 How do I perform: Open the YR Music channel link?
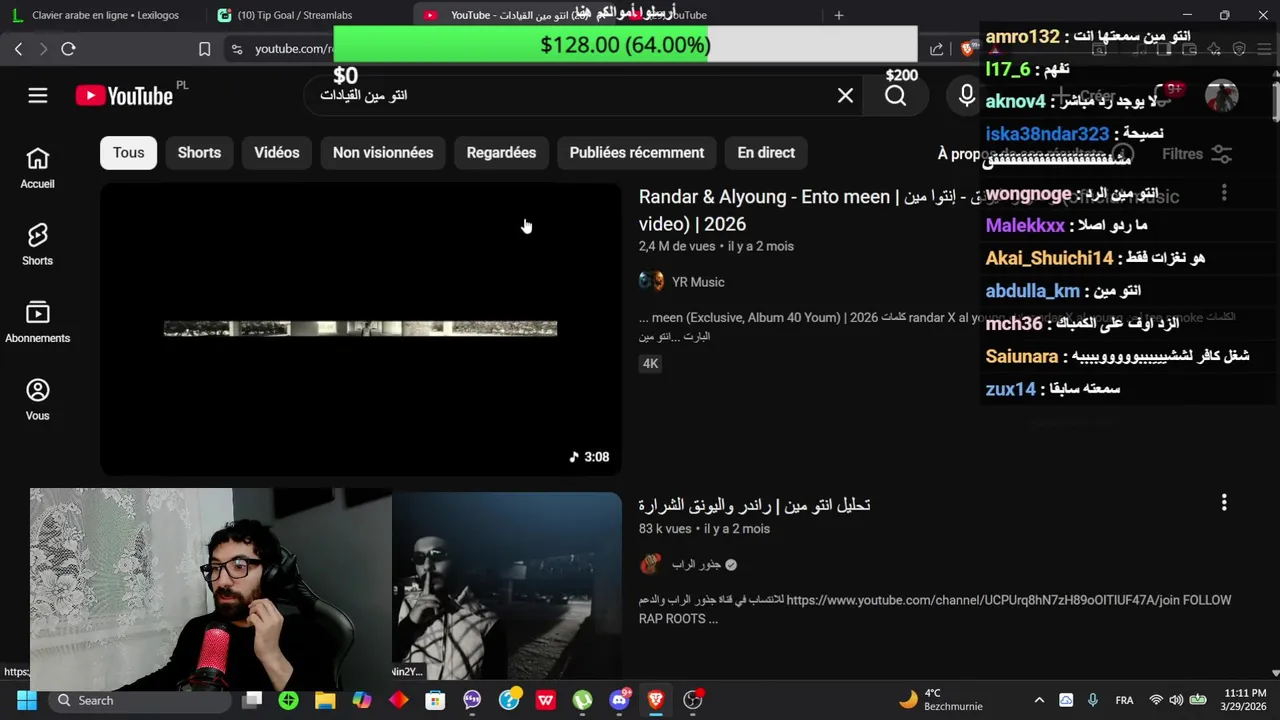(x=698, y=282)
